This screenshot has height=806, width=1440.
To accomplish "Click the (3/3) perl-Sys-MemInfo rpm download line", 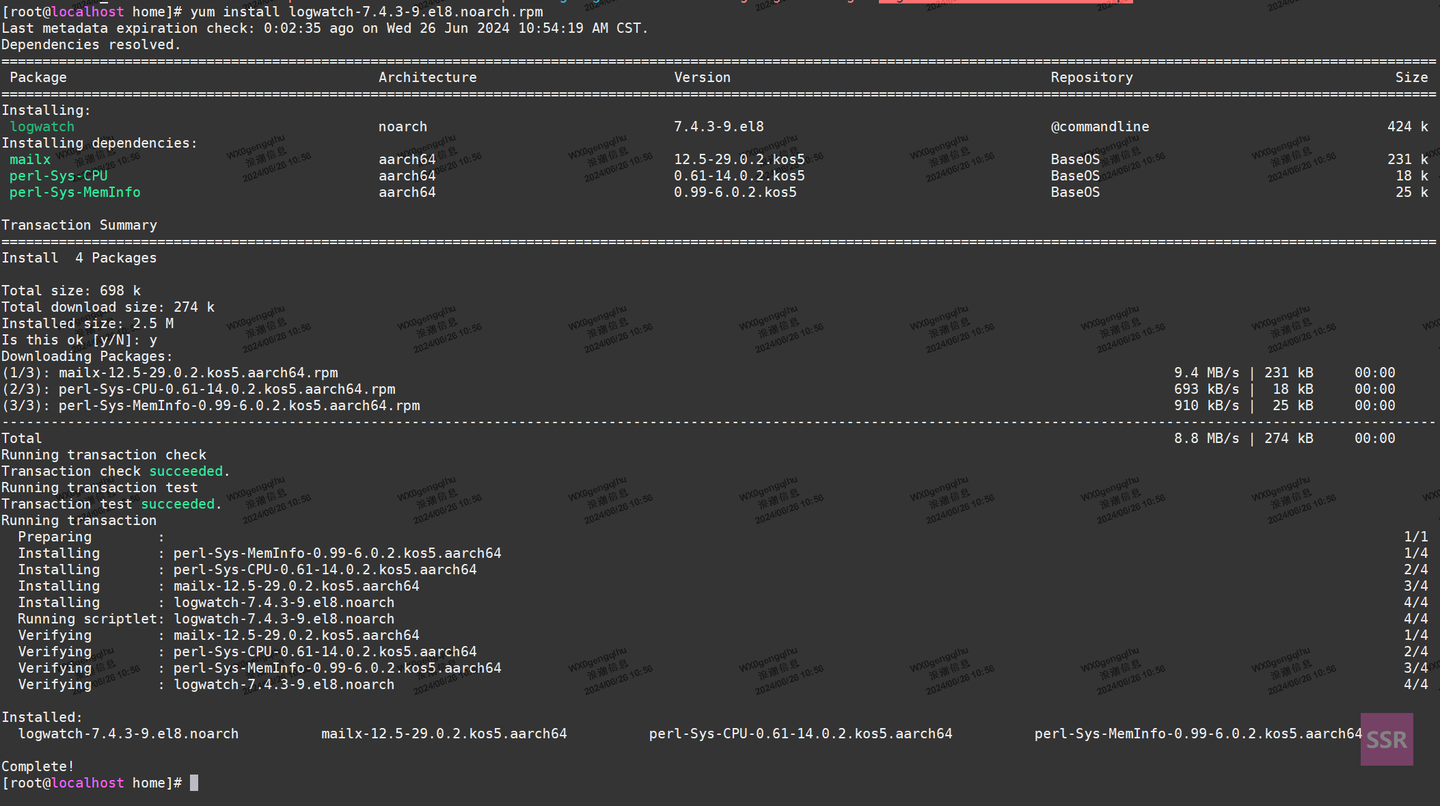I will pos(210,406).
